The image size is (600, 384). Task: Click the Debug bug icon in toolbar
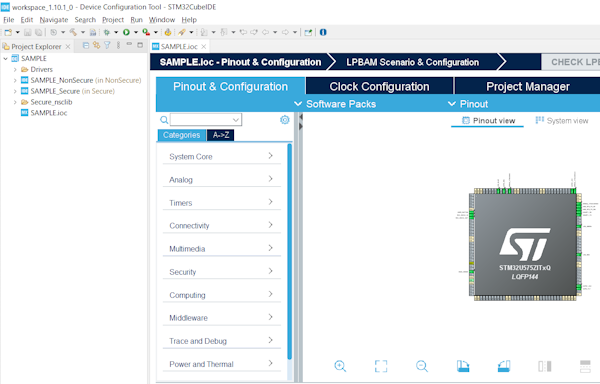click(x=107, y=33)
